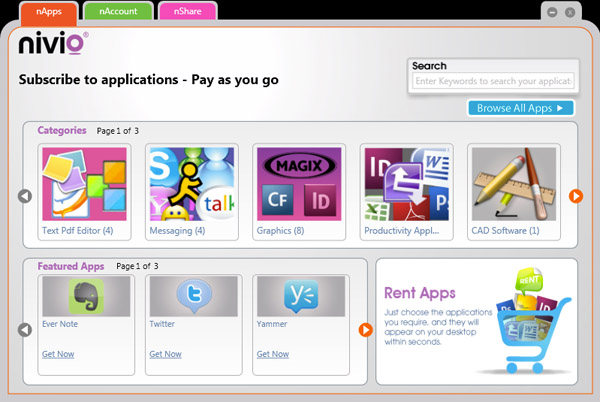The image size is (600, 402).
Task: Click the Ever Note app name
Action: pos(60,324)
